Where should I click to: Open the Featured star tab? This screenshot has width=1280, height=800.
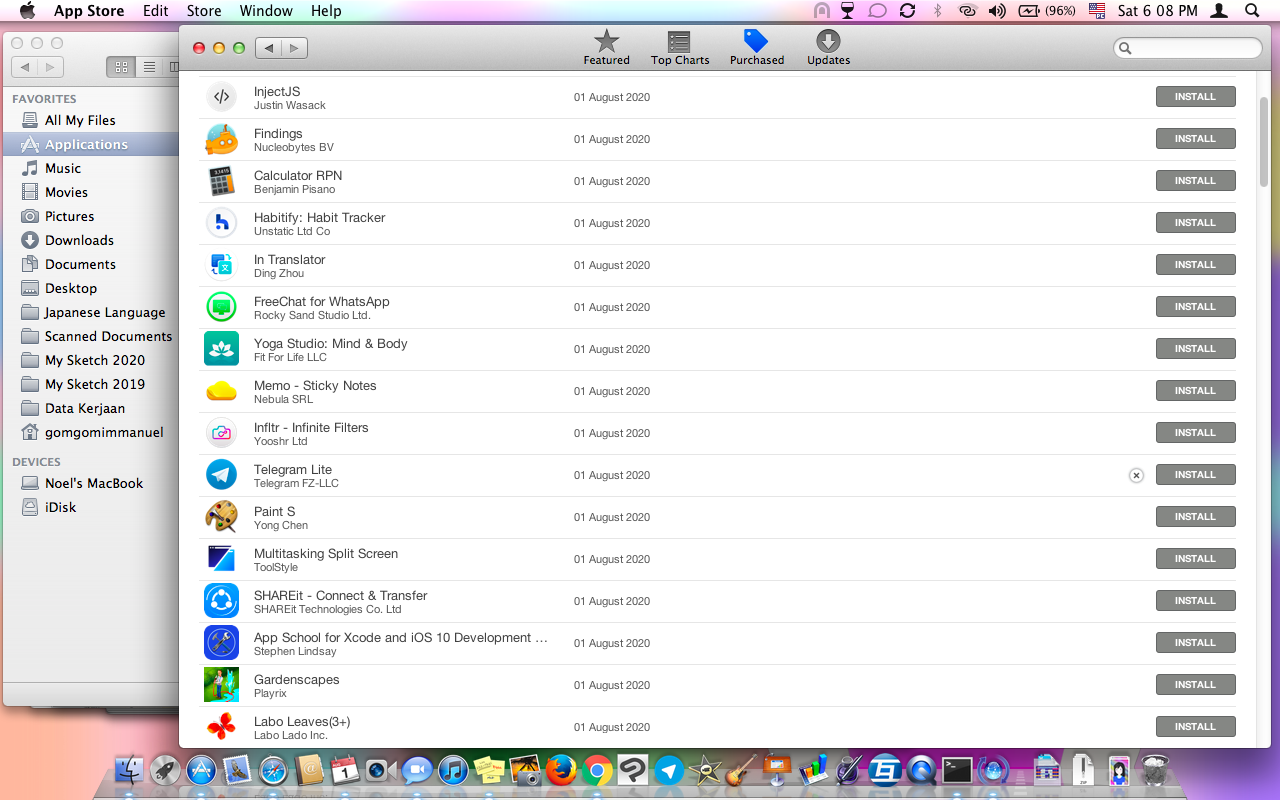click(x=606, y=47)
